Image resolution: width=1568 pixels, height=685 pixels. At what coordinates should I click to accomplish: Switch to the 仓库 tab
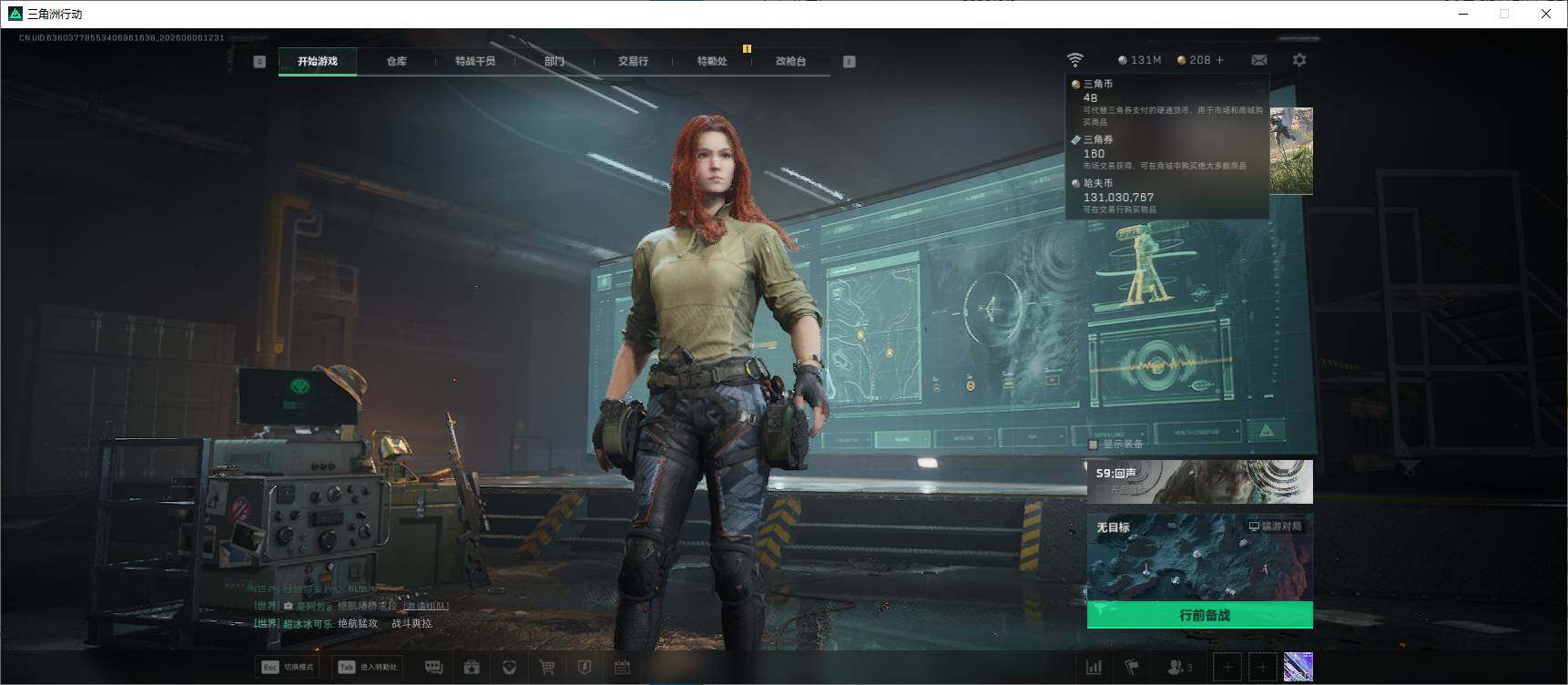[x=397, y=61]
